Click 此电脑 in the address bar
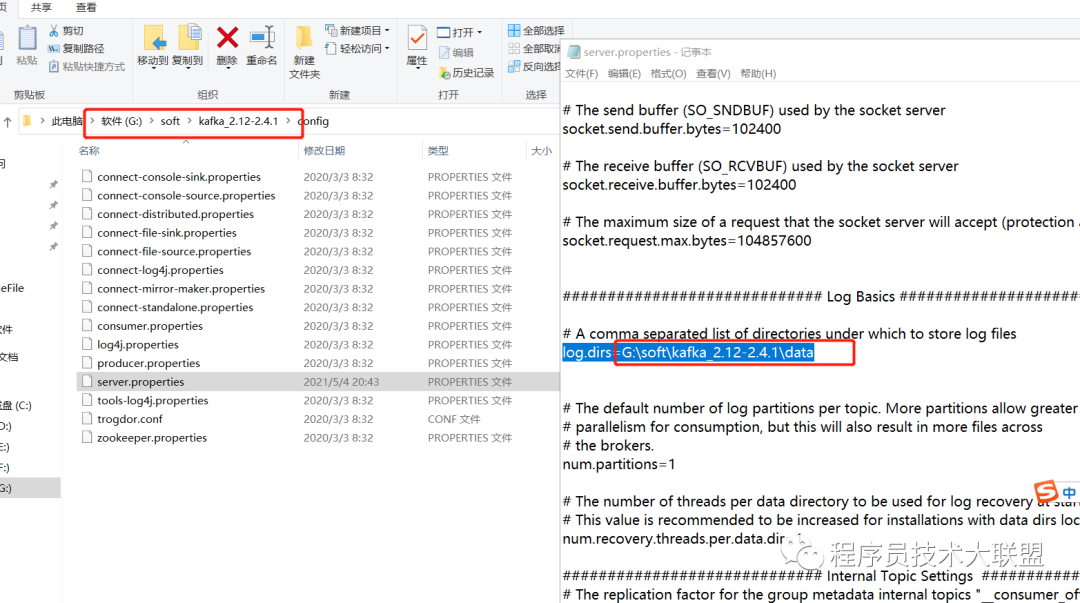The width and height of the screenshot is (1080, 603). point(67,121)
